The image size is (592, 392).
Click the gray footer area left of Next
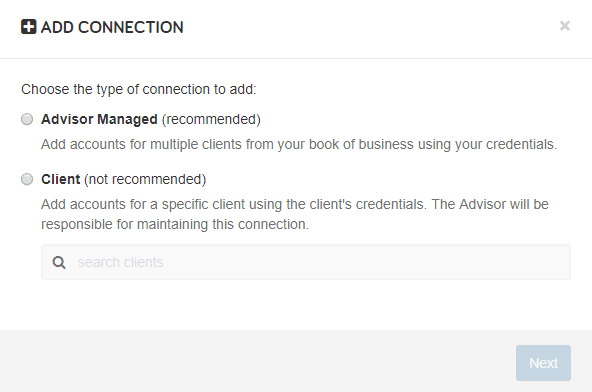point(257,363)
